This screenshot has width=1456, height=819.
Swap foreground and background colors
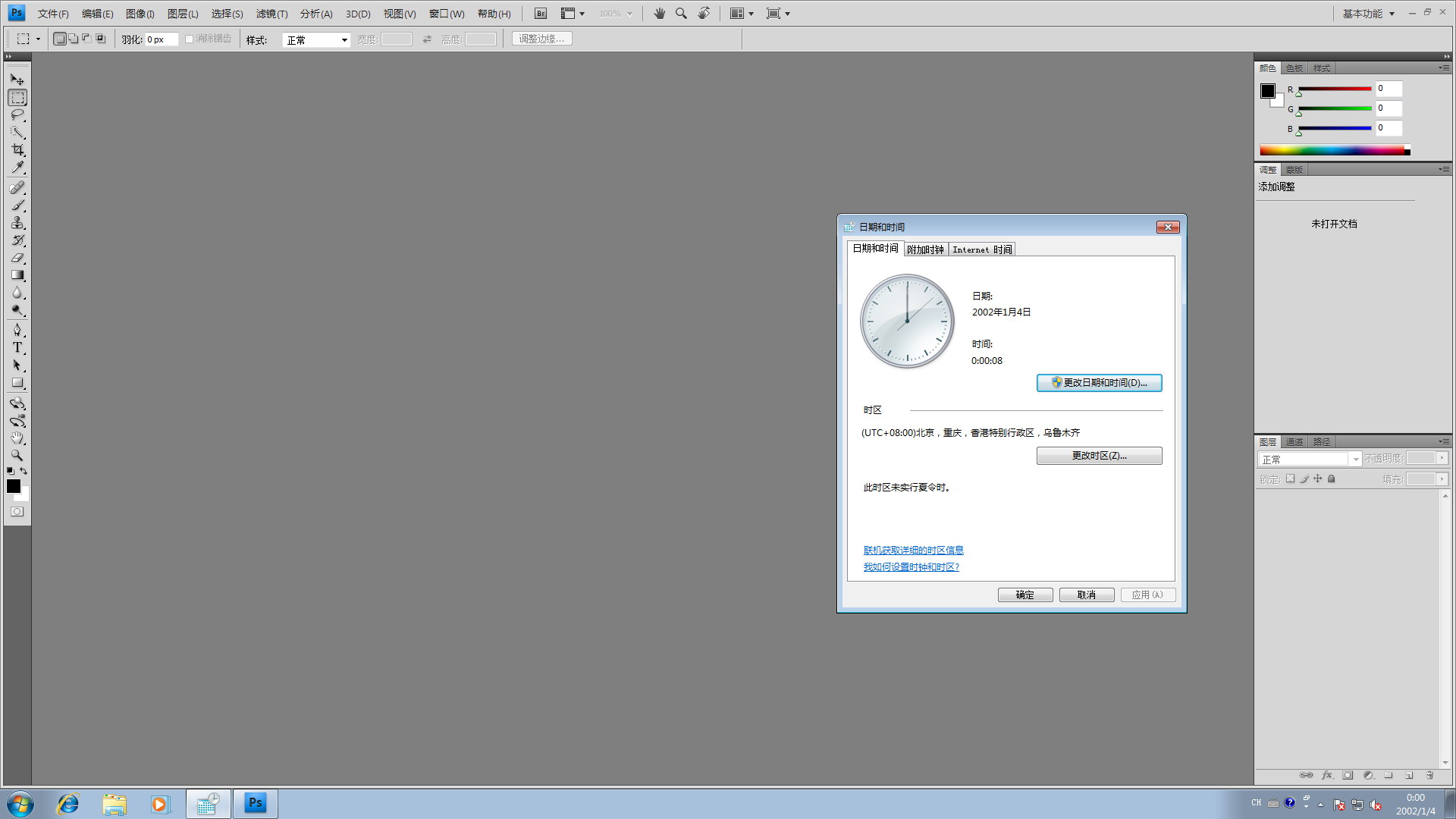pyautogui.click(x=24, y=471)
